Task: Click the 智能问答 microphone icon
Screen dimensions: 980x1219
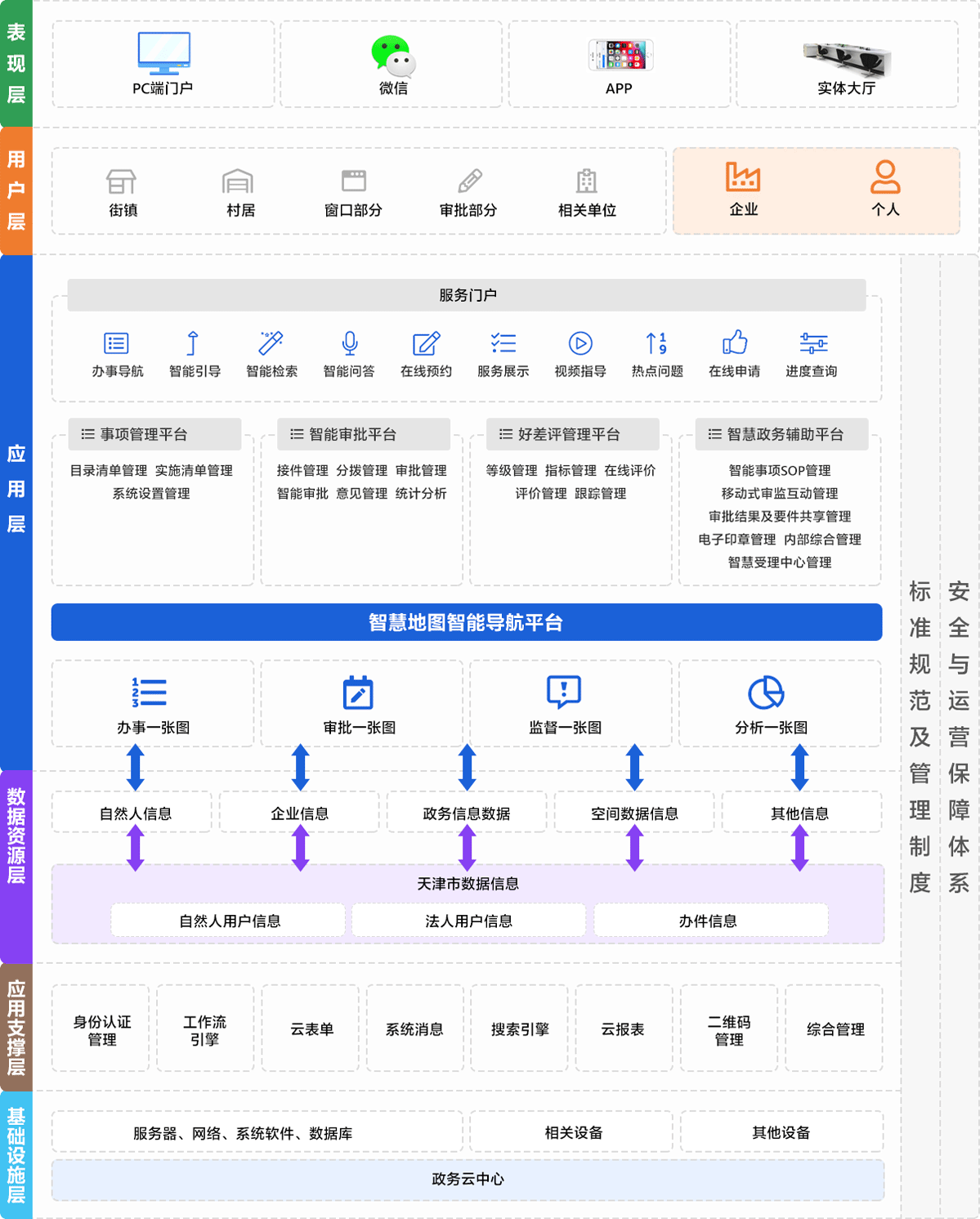Action: tap(350, 343)
